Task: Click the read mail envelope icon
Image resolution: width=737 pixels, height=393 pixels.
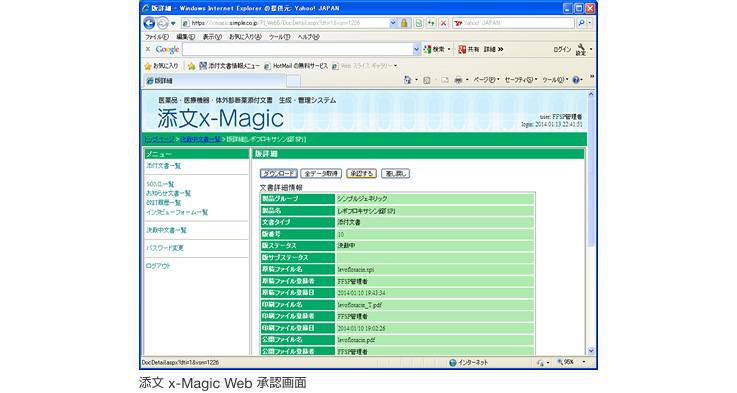Action: click(x=445, y=80)
